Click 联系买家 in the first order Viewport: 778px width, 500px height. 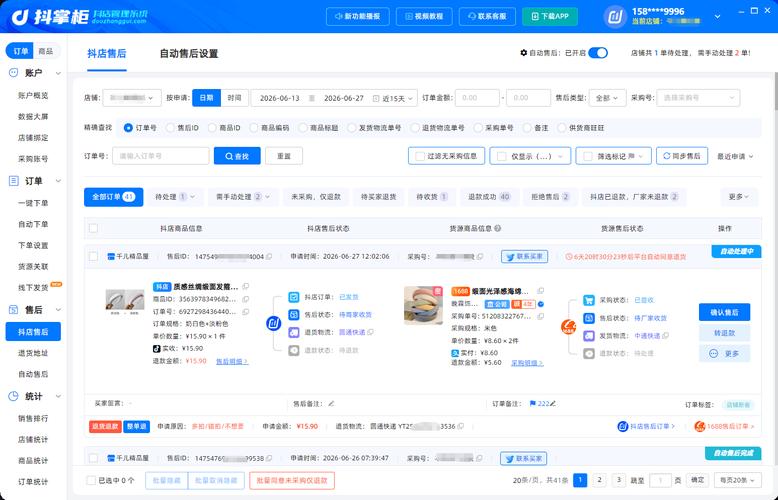point(524,256)
